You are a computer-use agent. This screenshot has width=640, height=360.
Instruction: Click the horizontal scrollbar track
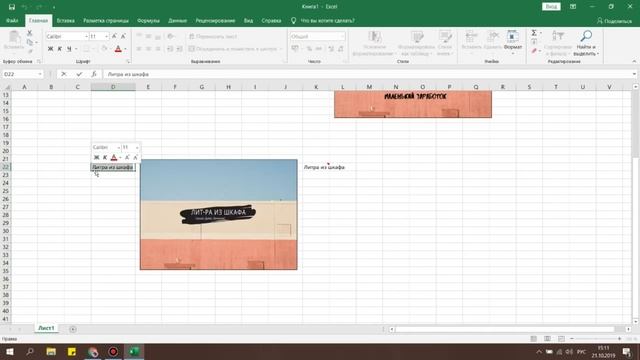tap(504, 329)
